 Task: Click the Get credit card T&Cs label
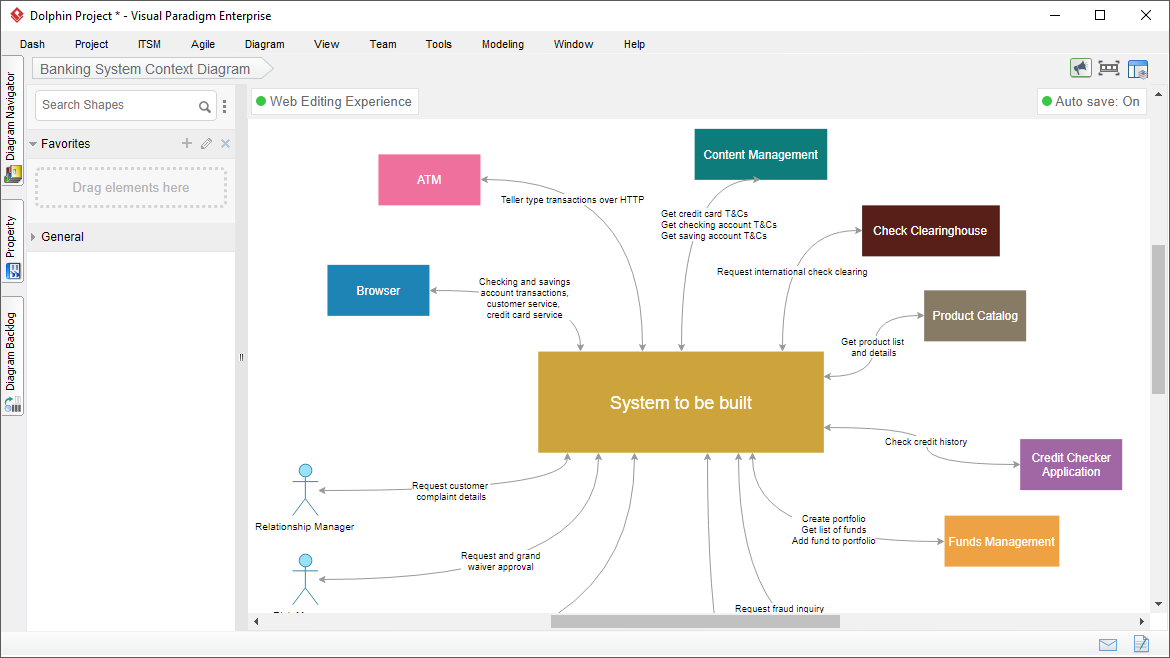704,213
